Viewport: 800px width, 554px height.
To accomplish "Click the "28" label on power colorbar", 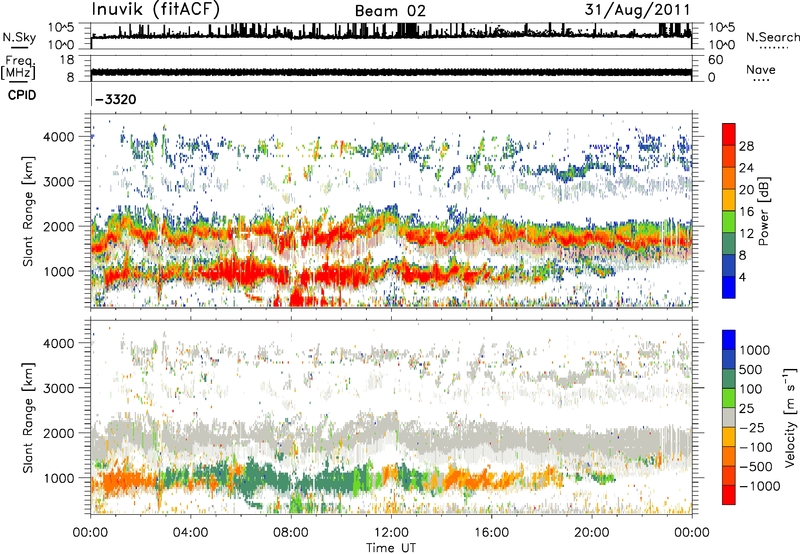I will pyautogui.click(x=746, y=146).
